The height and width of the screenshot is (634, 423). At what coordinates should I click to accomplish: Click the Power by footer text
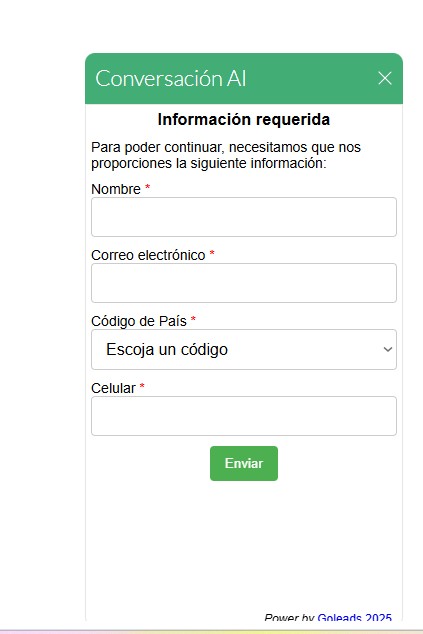[x=290, y=617]
